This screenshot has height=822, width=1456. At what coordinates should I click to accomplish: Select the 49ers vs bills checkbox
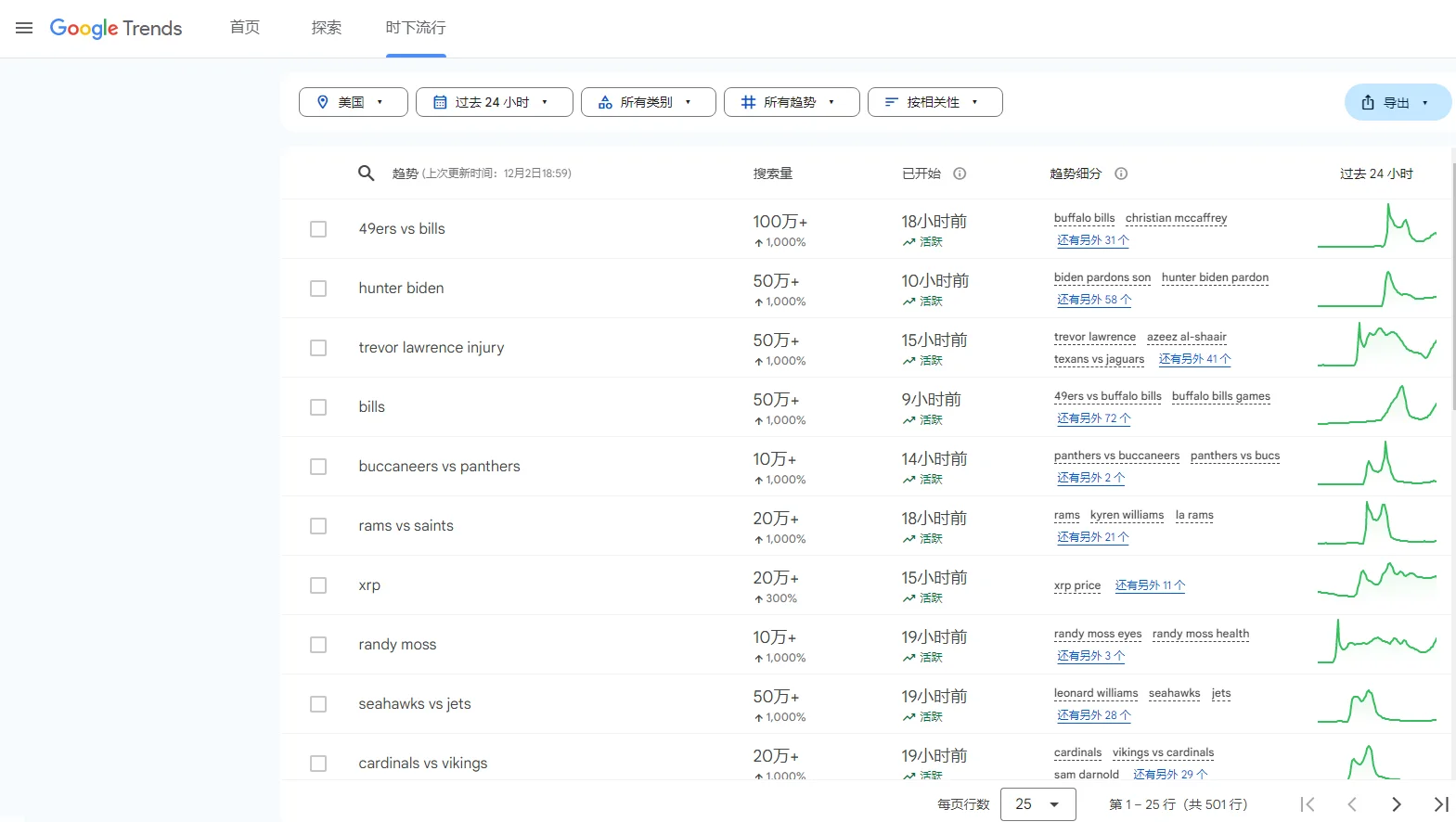point(318,229)
